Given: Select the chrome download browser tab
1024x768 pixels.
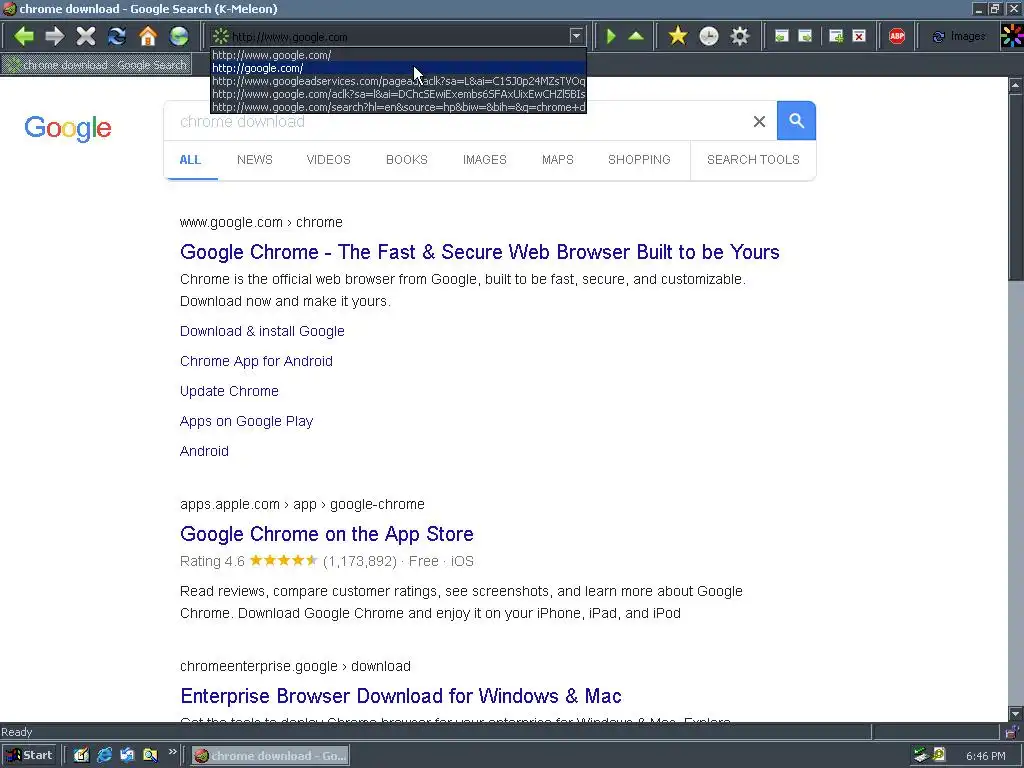Looking at the screenshot, I should coord(97,65).
